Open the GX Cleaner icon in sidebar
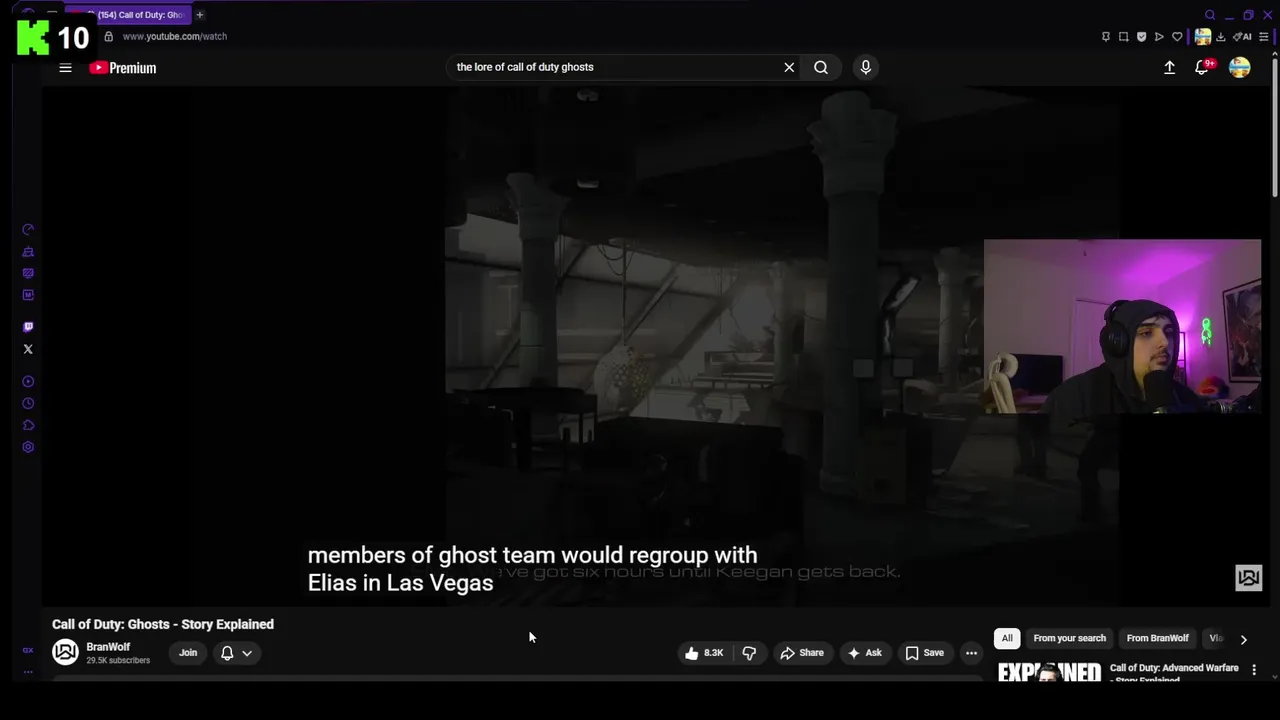The image size is (1280, 720). point(28,251)
